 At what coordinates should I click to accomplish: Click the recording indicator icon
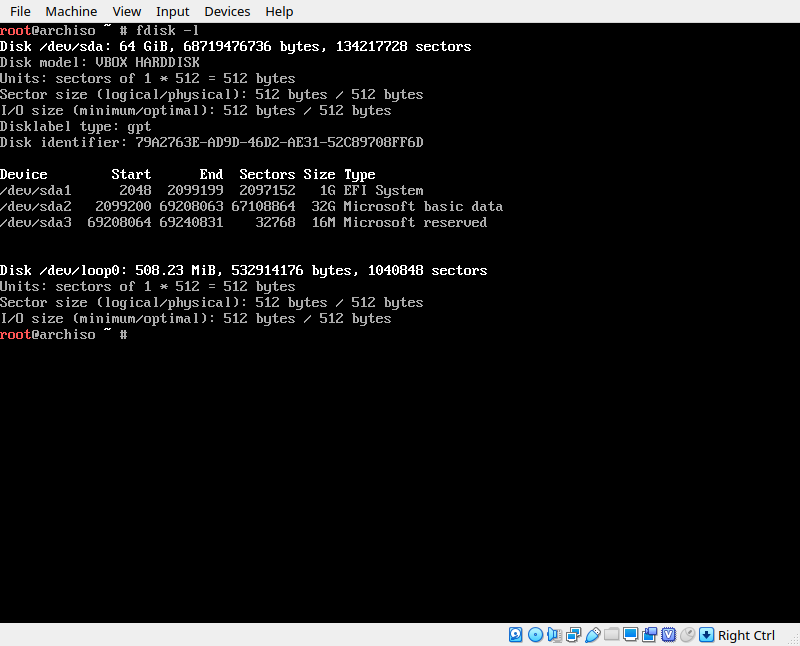pos(650,635)
